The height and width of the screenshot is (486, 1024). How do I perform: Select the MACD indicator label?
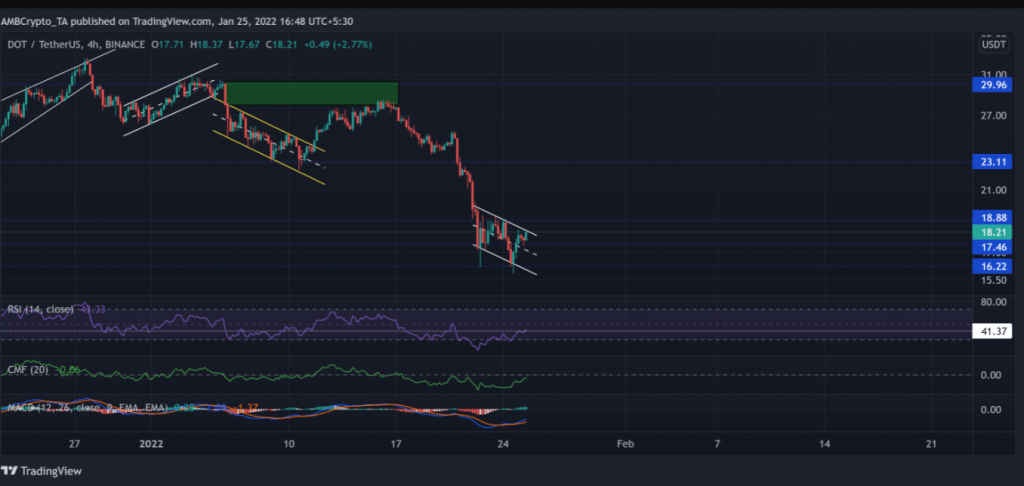point(88,408)
